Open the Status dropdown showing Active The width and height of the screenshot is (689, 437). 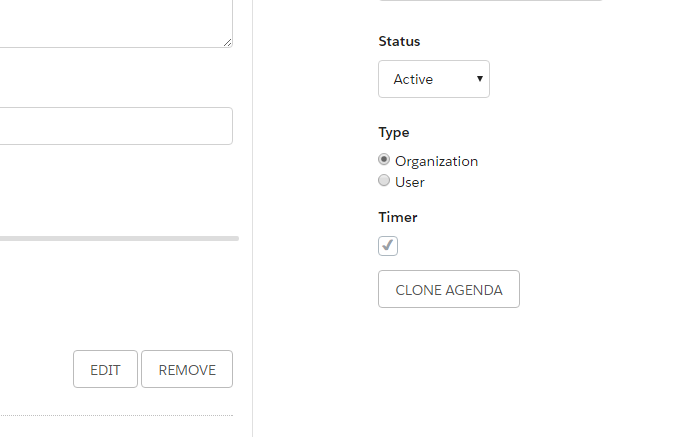434,79
